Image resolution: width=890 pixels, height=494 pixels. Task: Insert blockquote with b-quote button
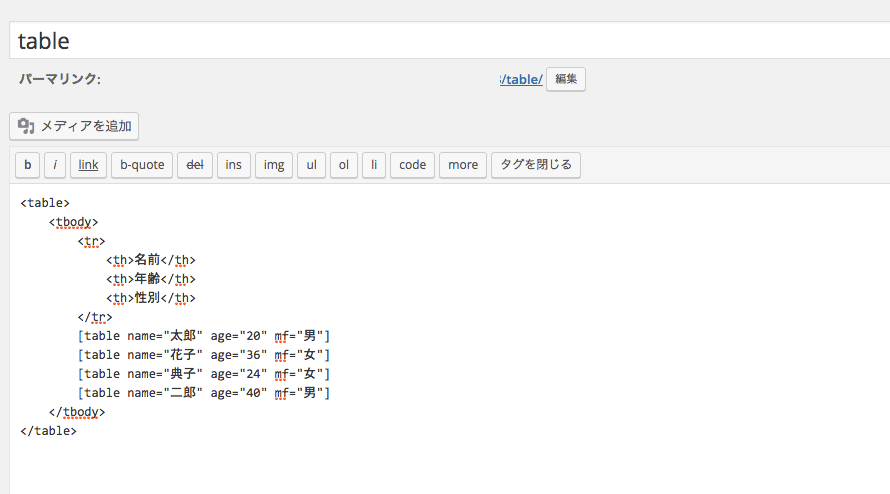(142, 165)
